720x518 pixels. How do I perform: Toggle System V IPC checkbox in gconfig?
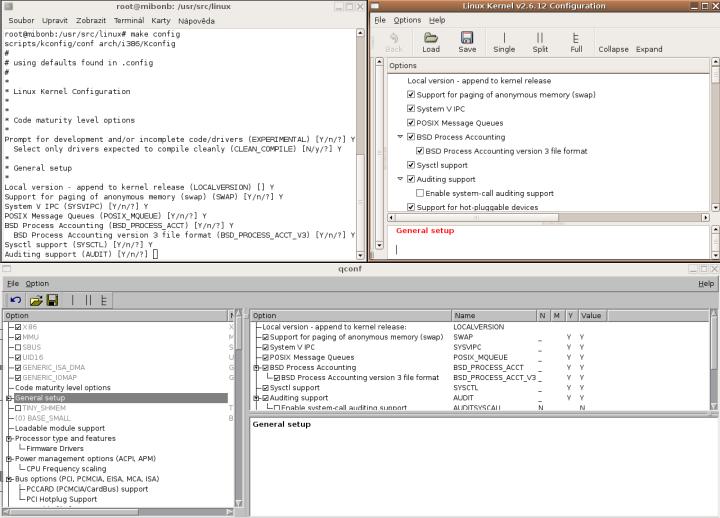pyautogui.click(x=411, y=108)
